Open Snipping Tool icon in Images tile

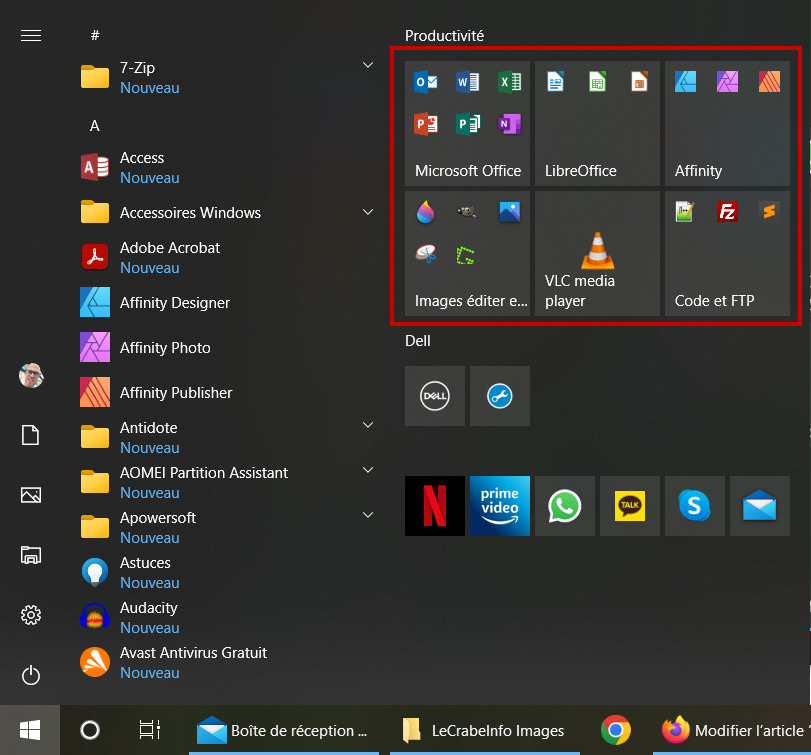click(426, 254)
